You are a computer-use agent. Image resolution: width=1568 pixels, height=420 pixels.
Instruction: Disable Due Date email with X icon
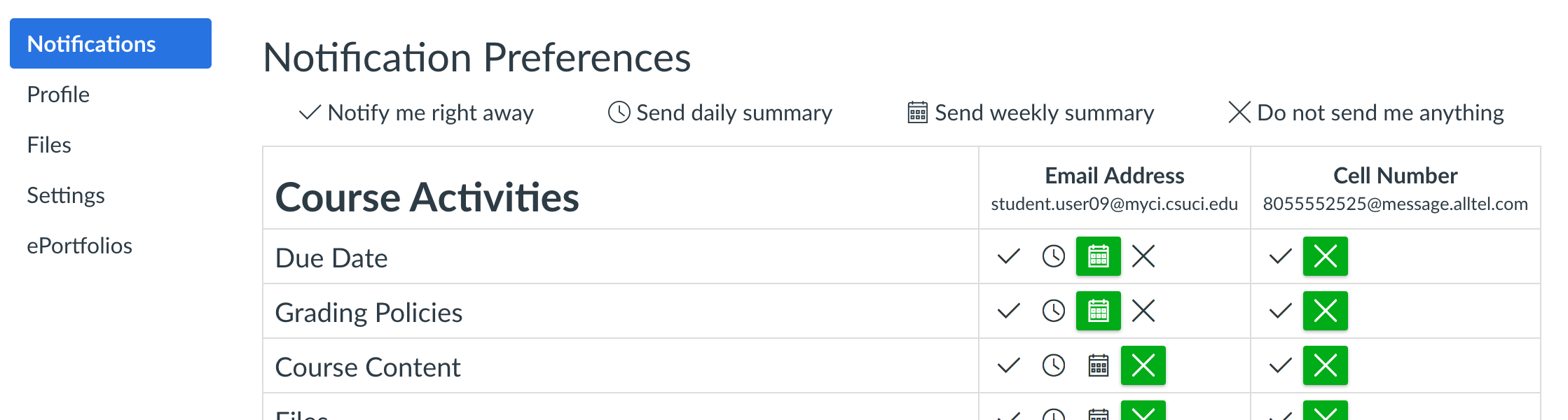pos(1143,256)
